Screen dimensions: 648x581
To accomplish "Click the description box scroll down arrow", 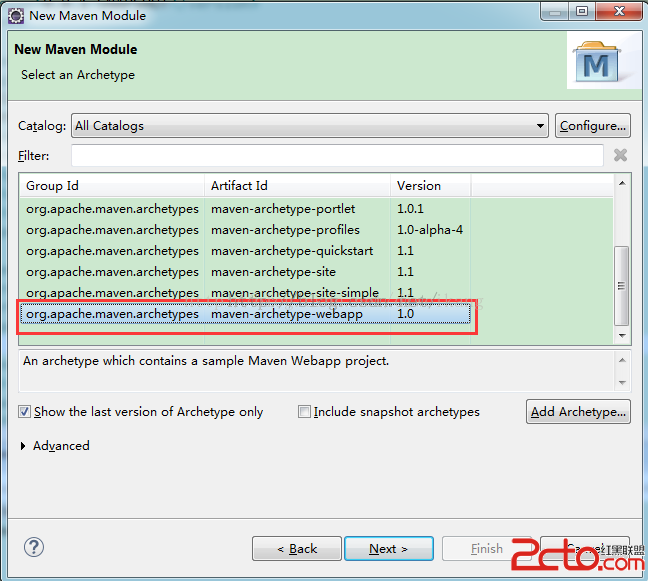I will click(622, 383).
